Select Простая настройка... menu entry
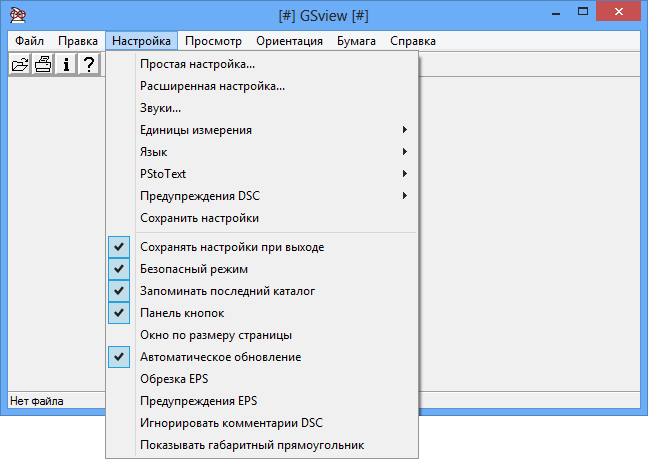 (x=197, y=64)
